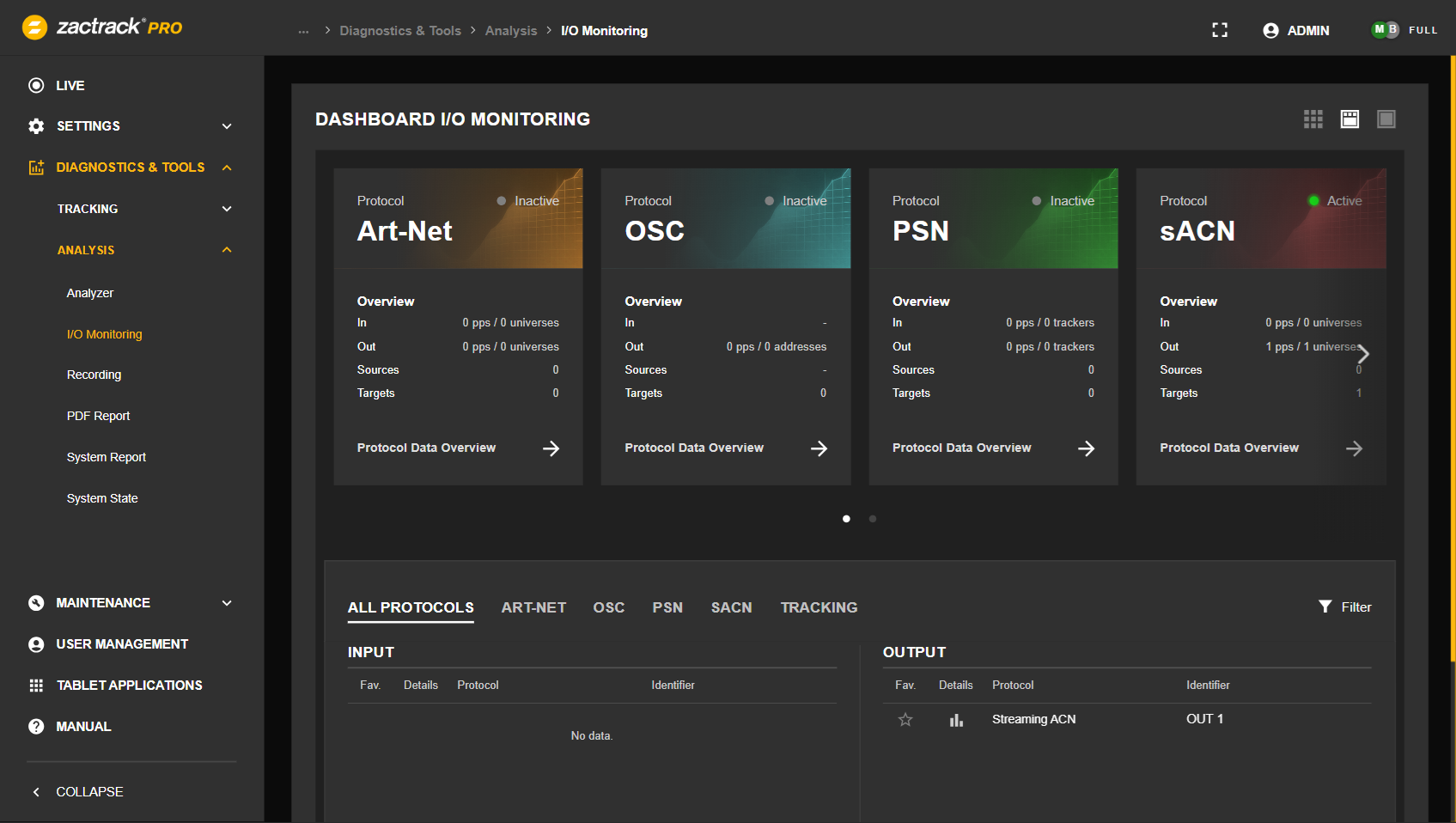Image resolution: width=1456 pixels, height=823 pixels.
Task: Open System Report in the sidebar
Action: pos(107,457)
